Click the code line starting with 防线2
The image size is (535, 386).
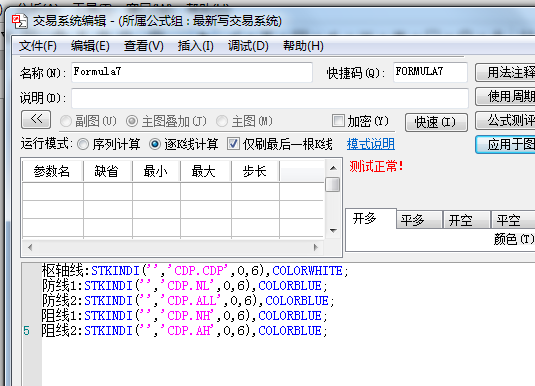coord(188,301)
